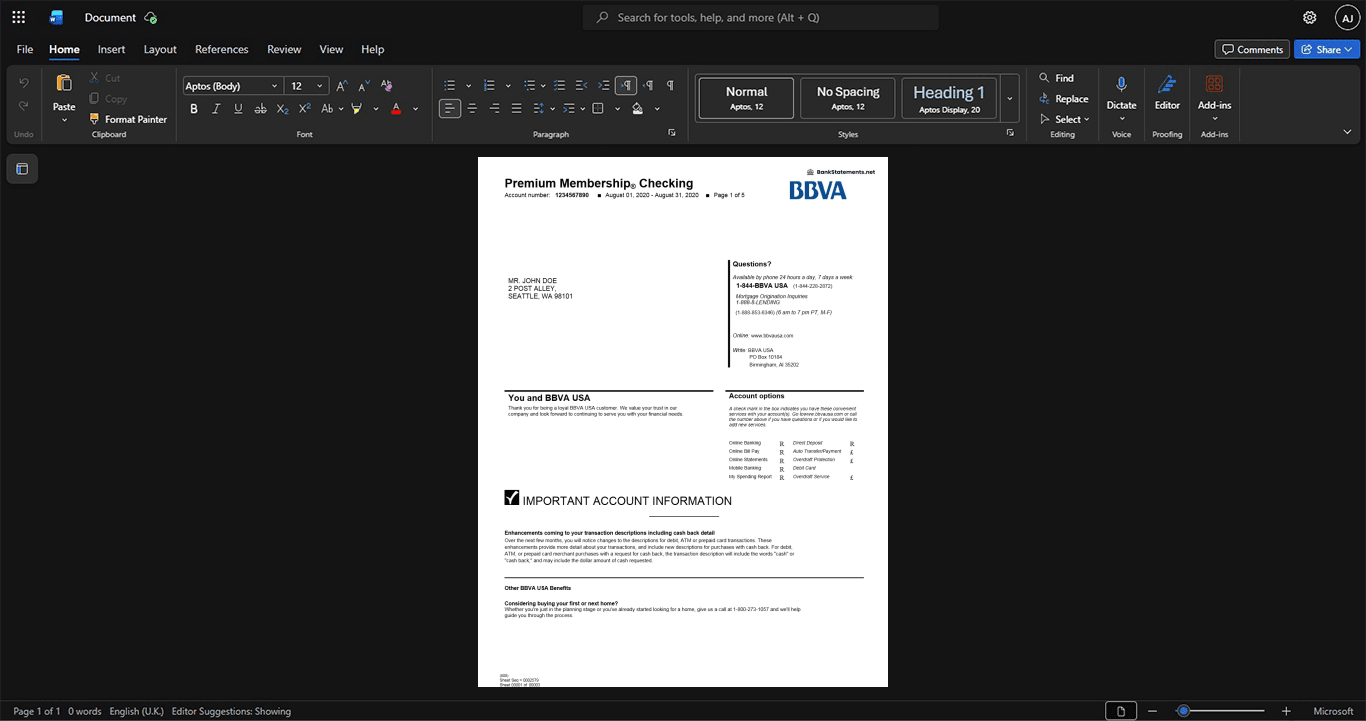Open the Select dropdown in Editing

(1064, 119)
